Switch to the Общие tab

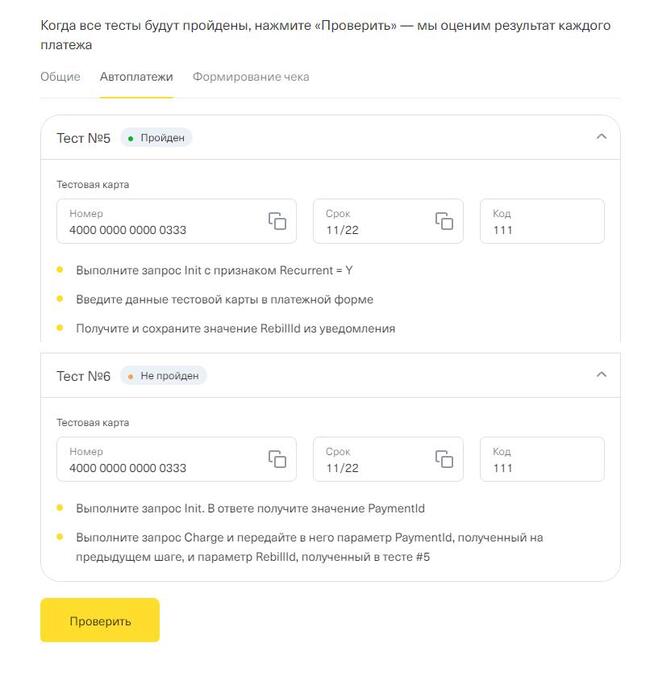point(60,77)
